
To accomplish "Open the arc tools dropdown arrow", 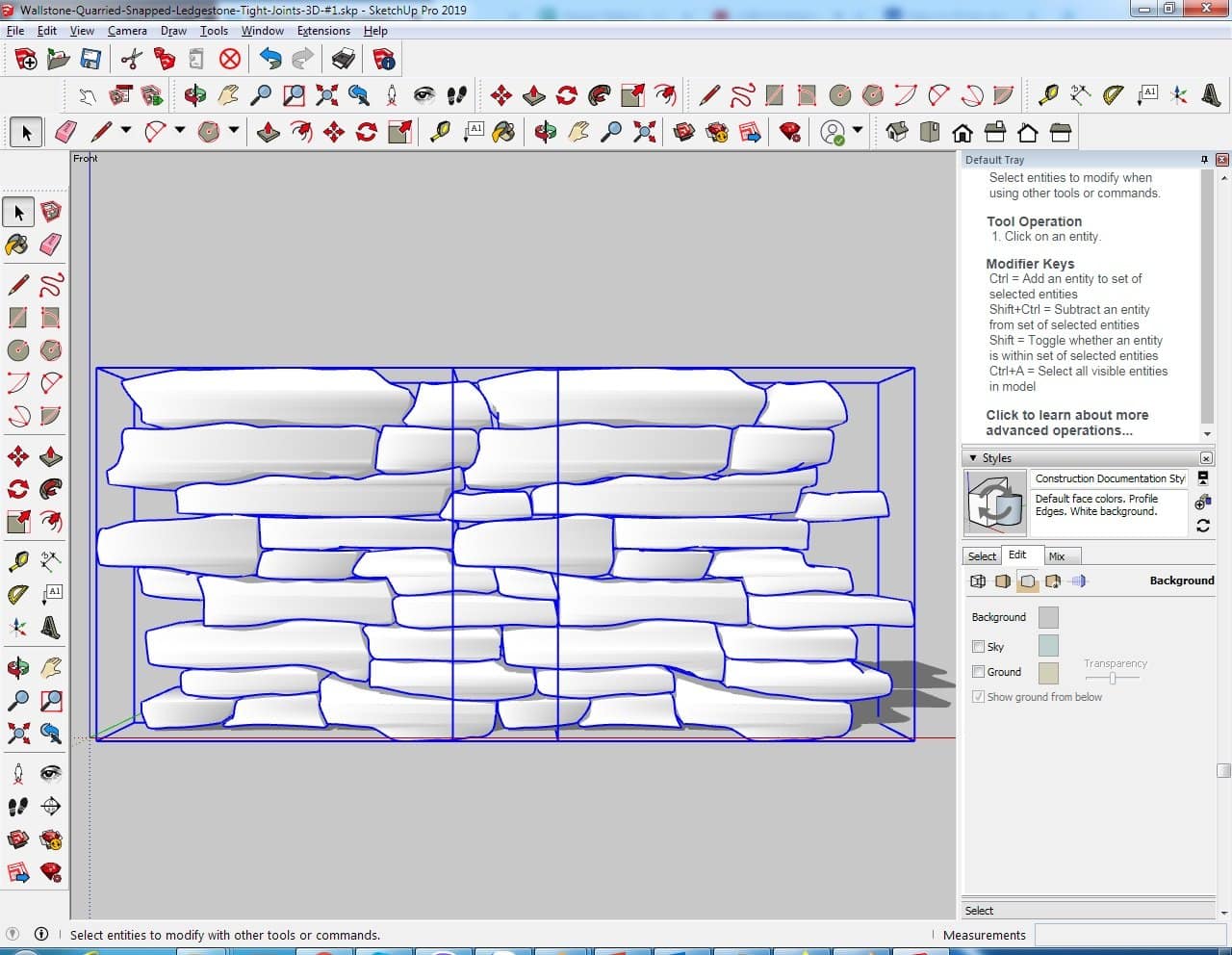I will coord(179,131).
